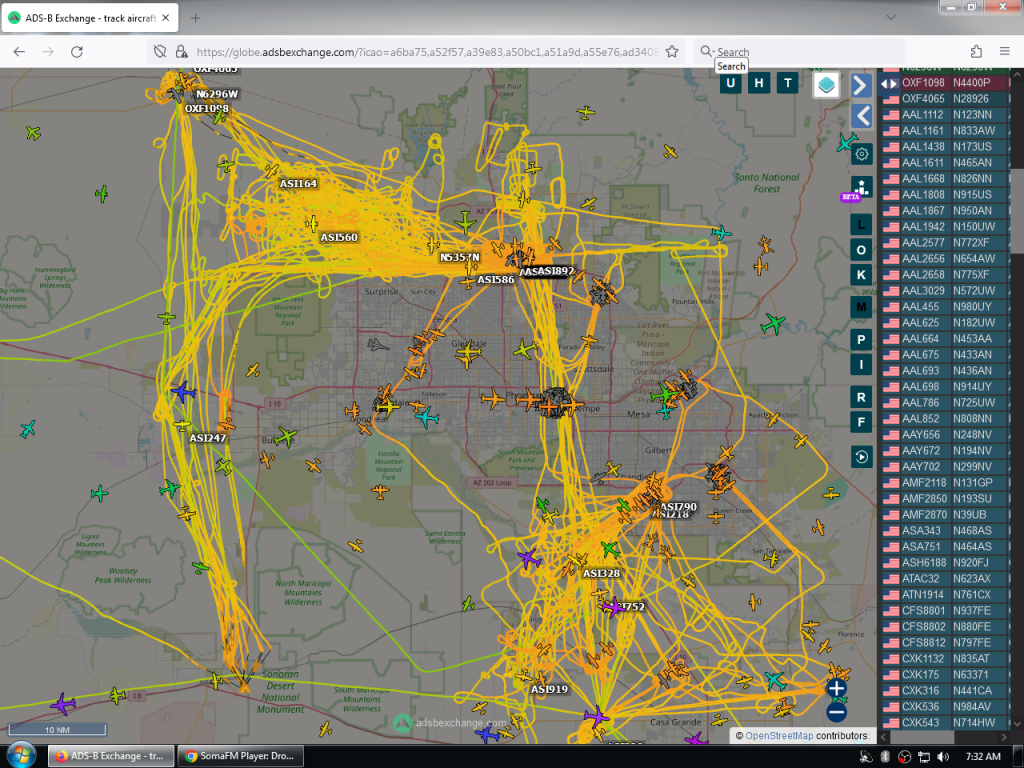Screen dimensions: 1024x768
Task: Select AAY656 row in aircraft list
Action: tap(945, 435)
